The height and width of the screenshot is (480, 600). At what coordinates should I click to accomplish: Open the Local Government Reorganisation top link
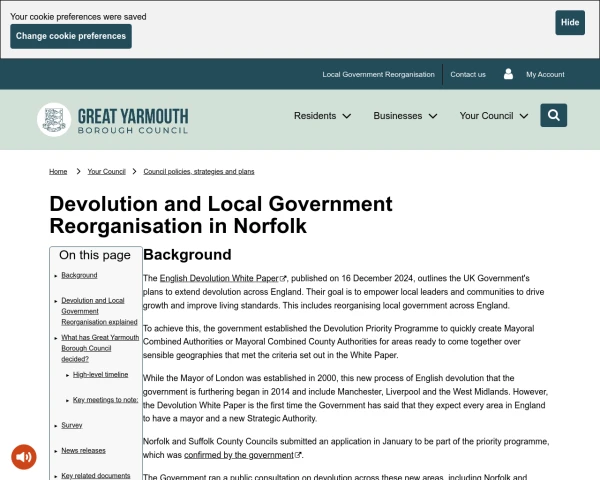(378, 74)
